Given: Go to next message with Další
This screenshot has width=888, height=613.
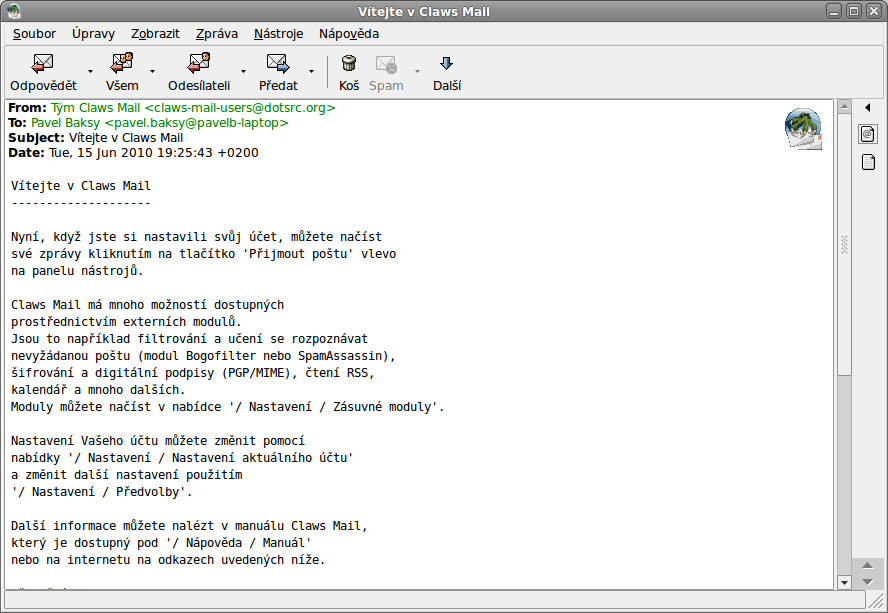Looking at the screenshot, I should pos(446,65).
